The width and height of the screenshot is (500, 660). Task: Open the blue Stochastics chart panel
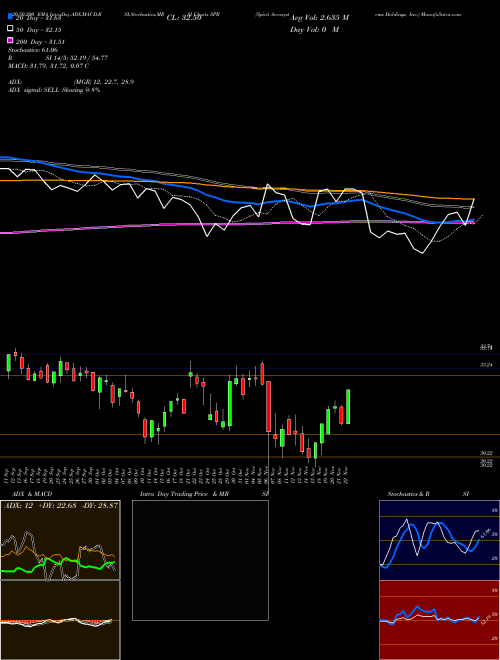click(x=439, y=540)
